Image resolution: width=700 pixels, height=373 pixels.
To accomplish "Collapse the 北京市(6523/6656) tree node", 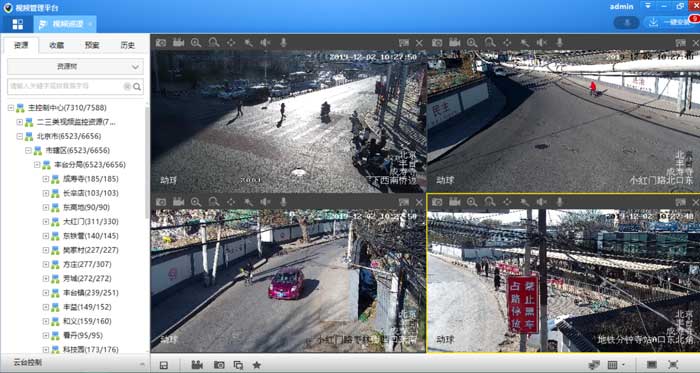I will [x=19, y=136].
